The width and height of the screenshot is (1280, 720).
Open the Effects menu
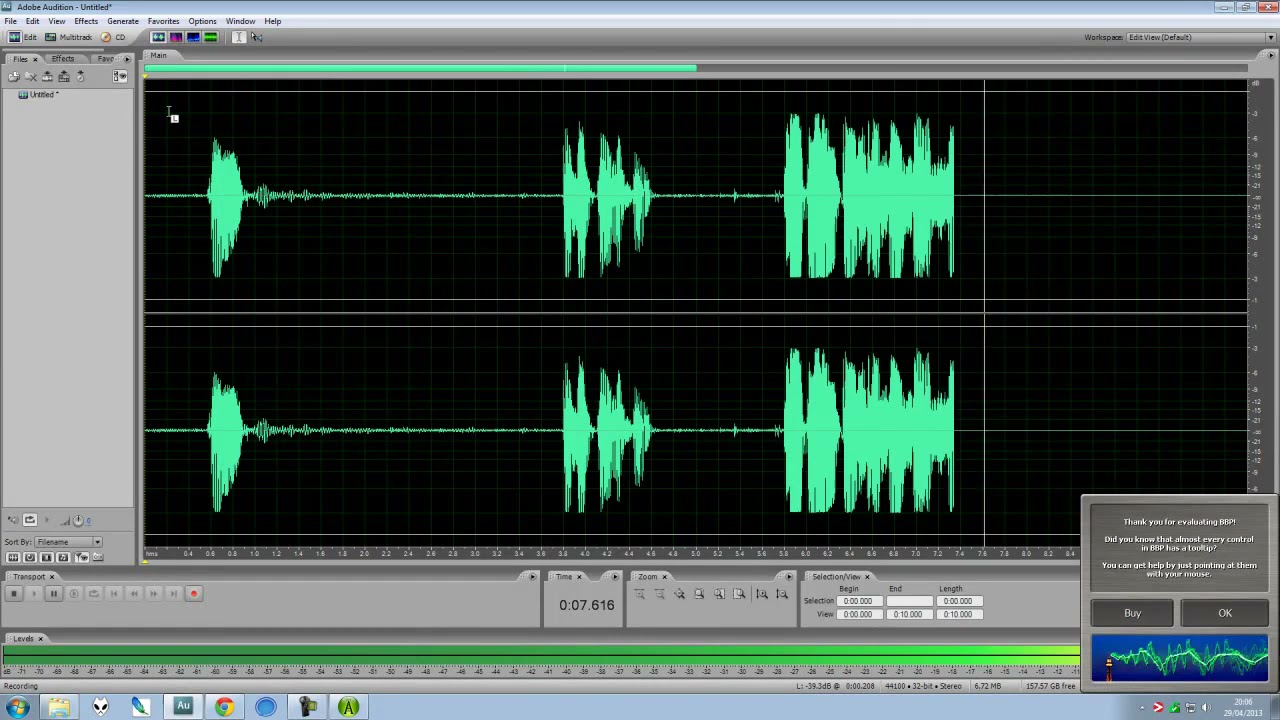(x=86, y=21)
